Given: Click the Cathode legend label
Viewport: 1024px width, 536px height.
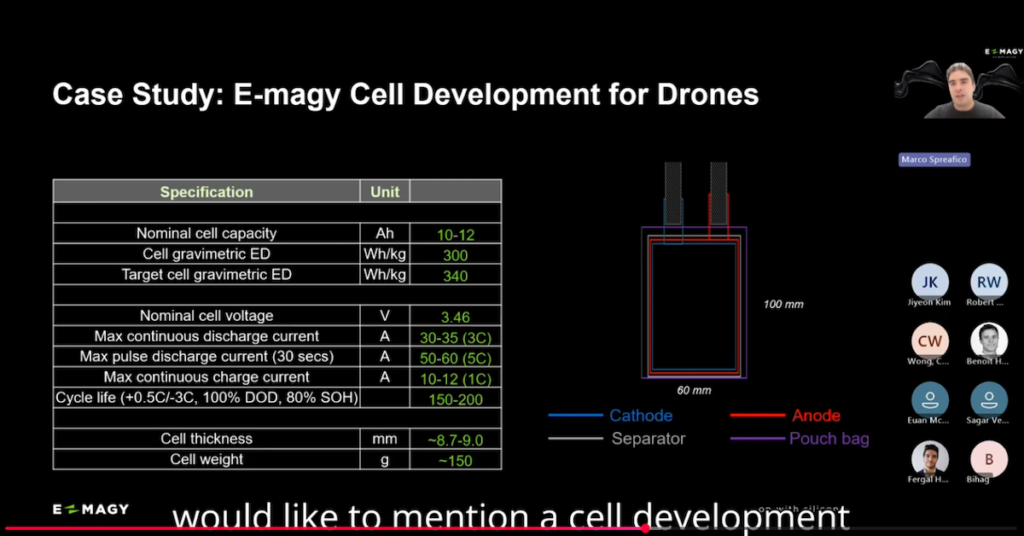Looking at the screenshot, I should coord(641,415).
